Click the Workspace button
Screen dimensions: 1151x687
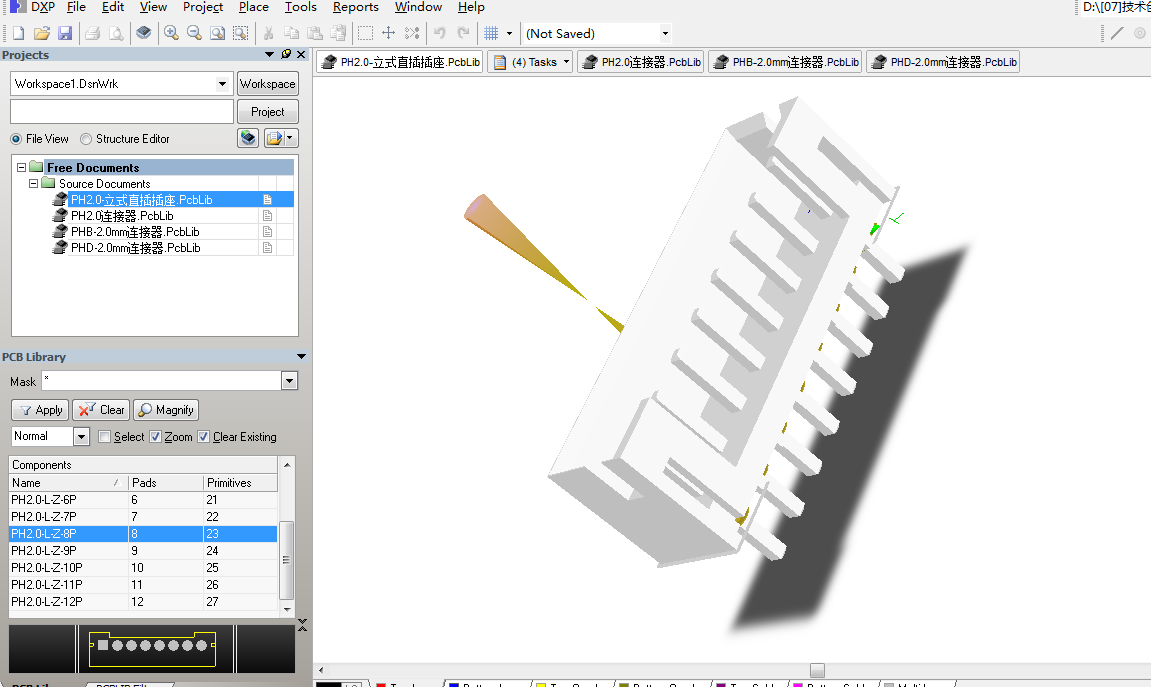(x=267, y=84)
